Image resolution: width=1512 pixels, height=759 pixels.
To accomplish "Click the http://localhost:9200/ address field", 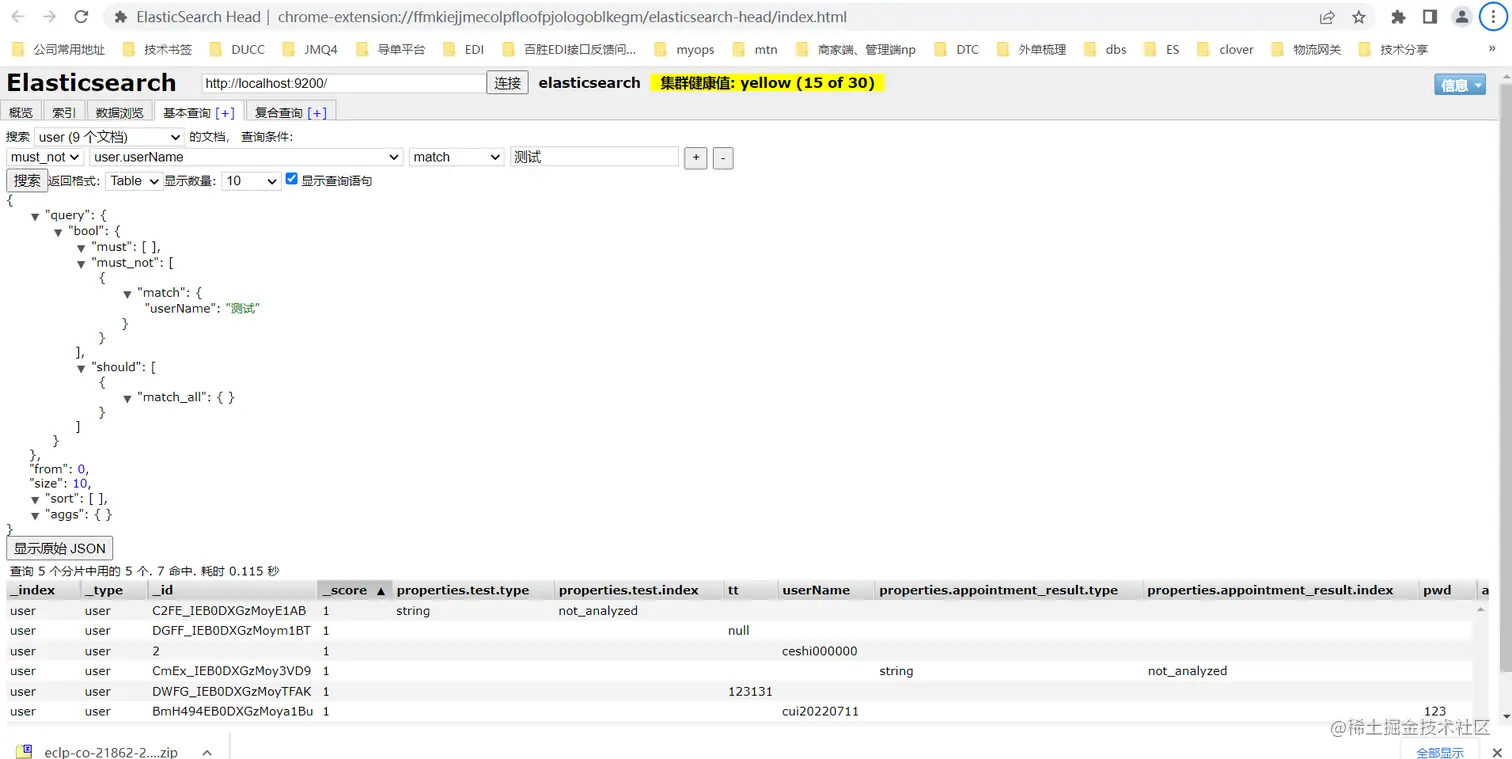I will 343,83.
